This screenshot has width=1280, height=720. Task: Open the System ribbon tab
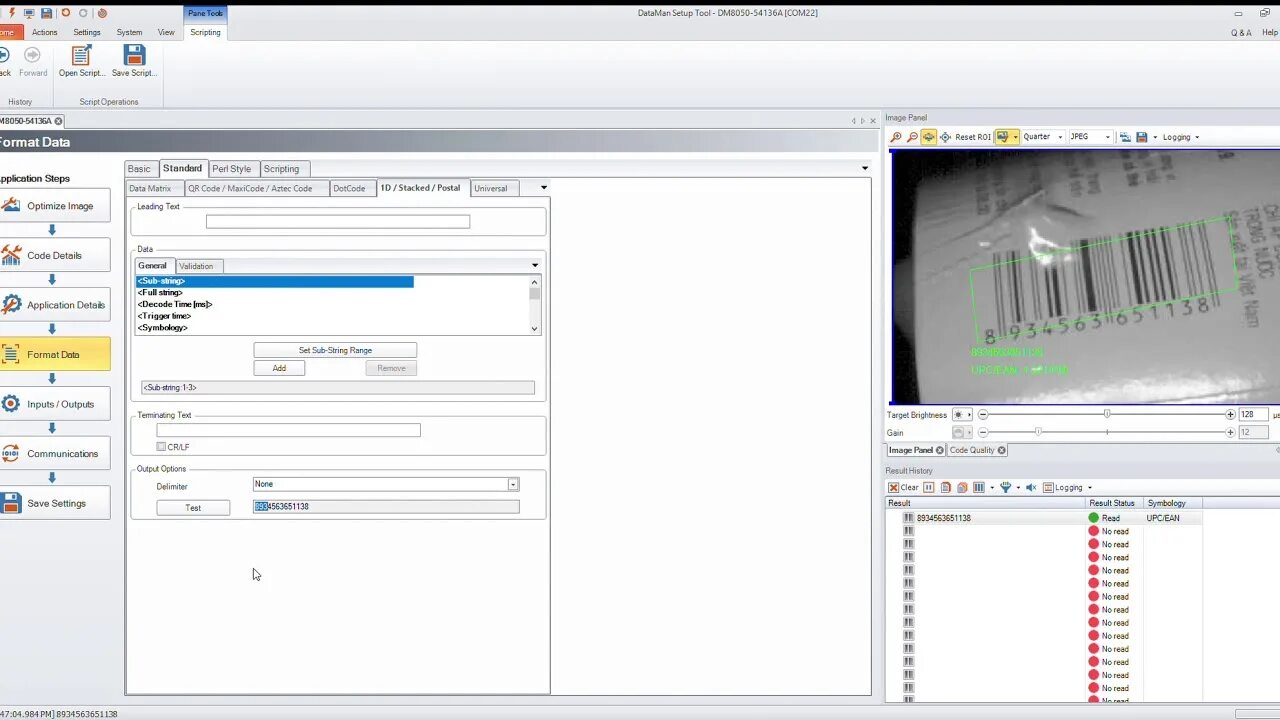129,32
